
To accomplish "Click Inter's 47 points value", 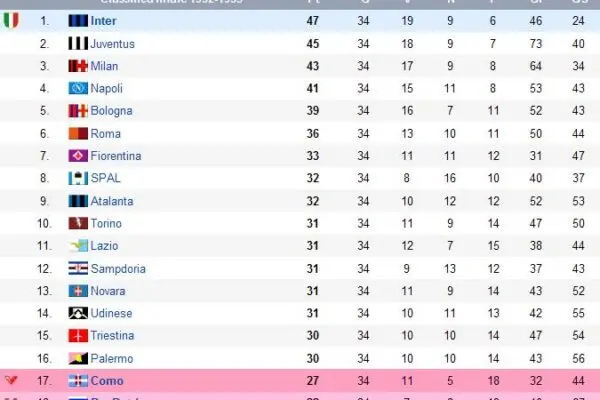I will tap(312, 20).
